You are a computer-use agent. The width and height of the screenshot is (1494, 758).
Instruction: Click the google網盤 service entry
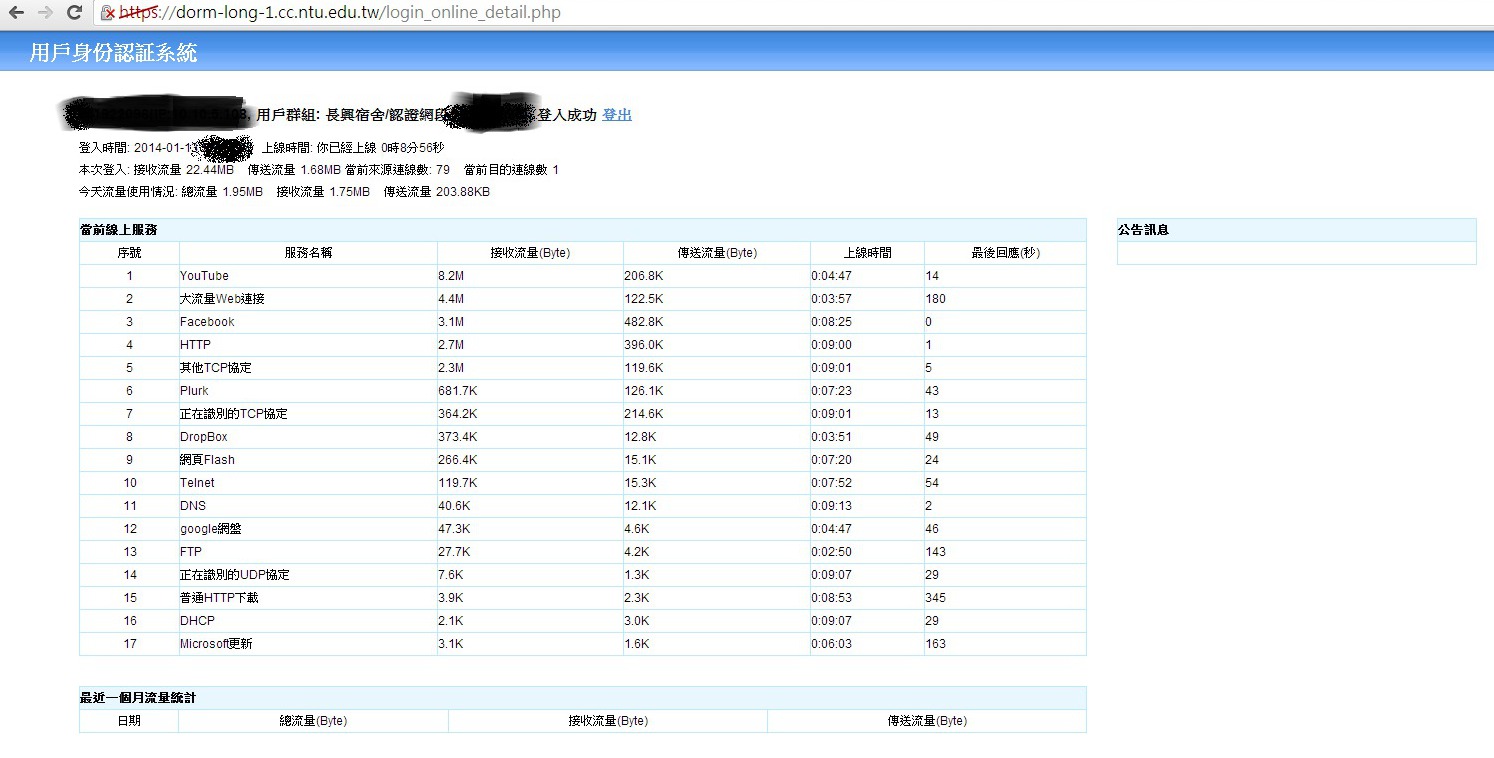click(x=210, y=529)
